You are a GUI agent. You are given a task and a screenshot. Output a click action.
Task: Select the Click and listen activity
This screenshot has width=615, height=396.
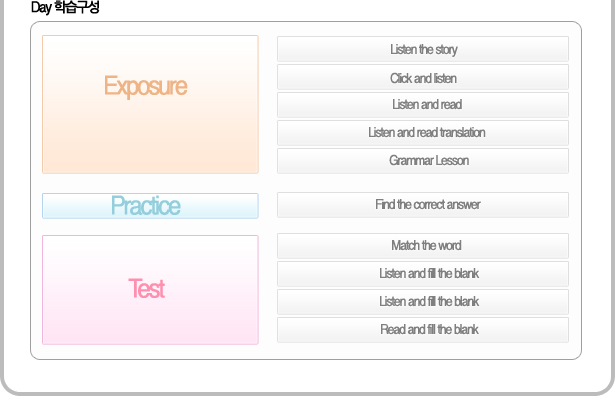coord(423,78)
